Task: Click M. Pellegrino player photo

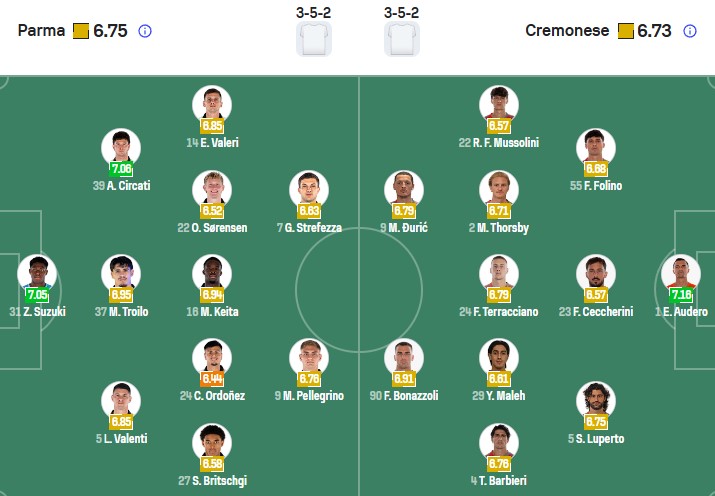Action: click(309, 358)
